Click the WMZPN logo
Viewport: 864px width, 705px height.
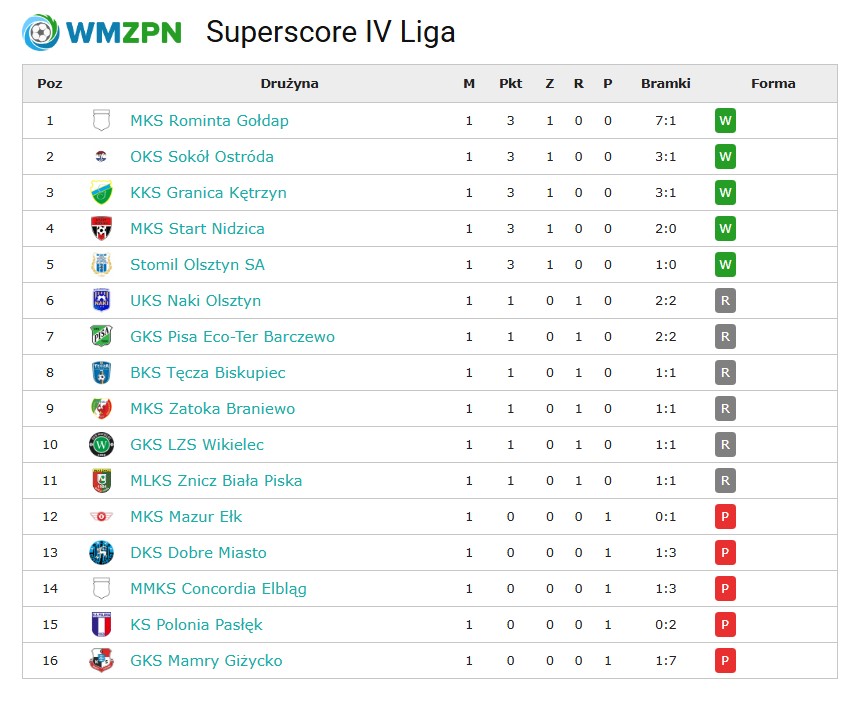click(x=102, y=32)
